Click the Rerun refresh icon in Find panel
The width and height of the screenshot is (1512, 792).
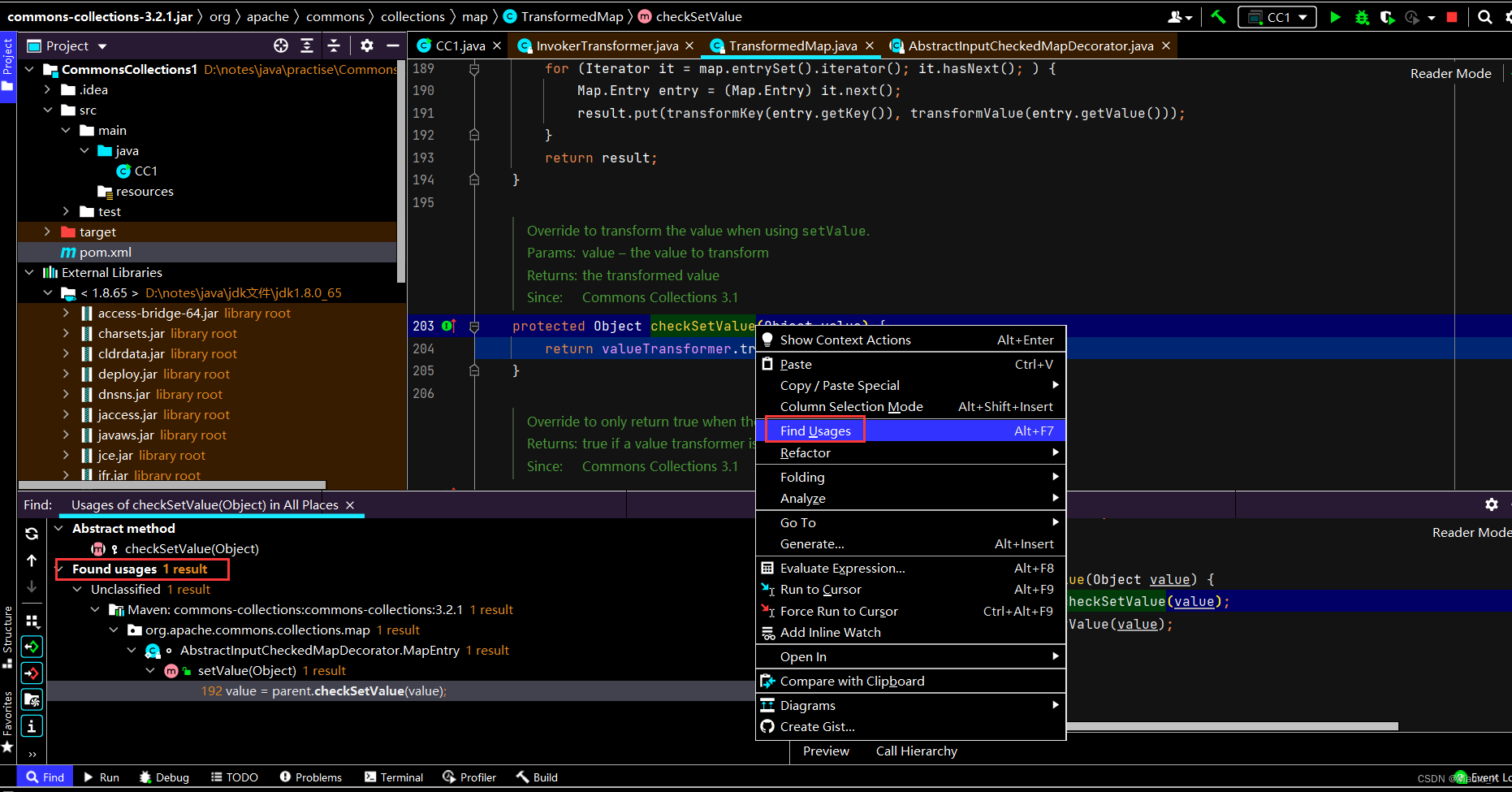(x=32, y=534)
